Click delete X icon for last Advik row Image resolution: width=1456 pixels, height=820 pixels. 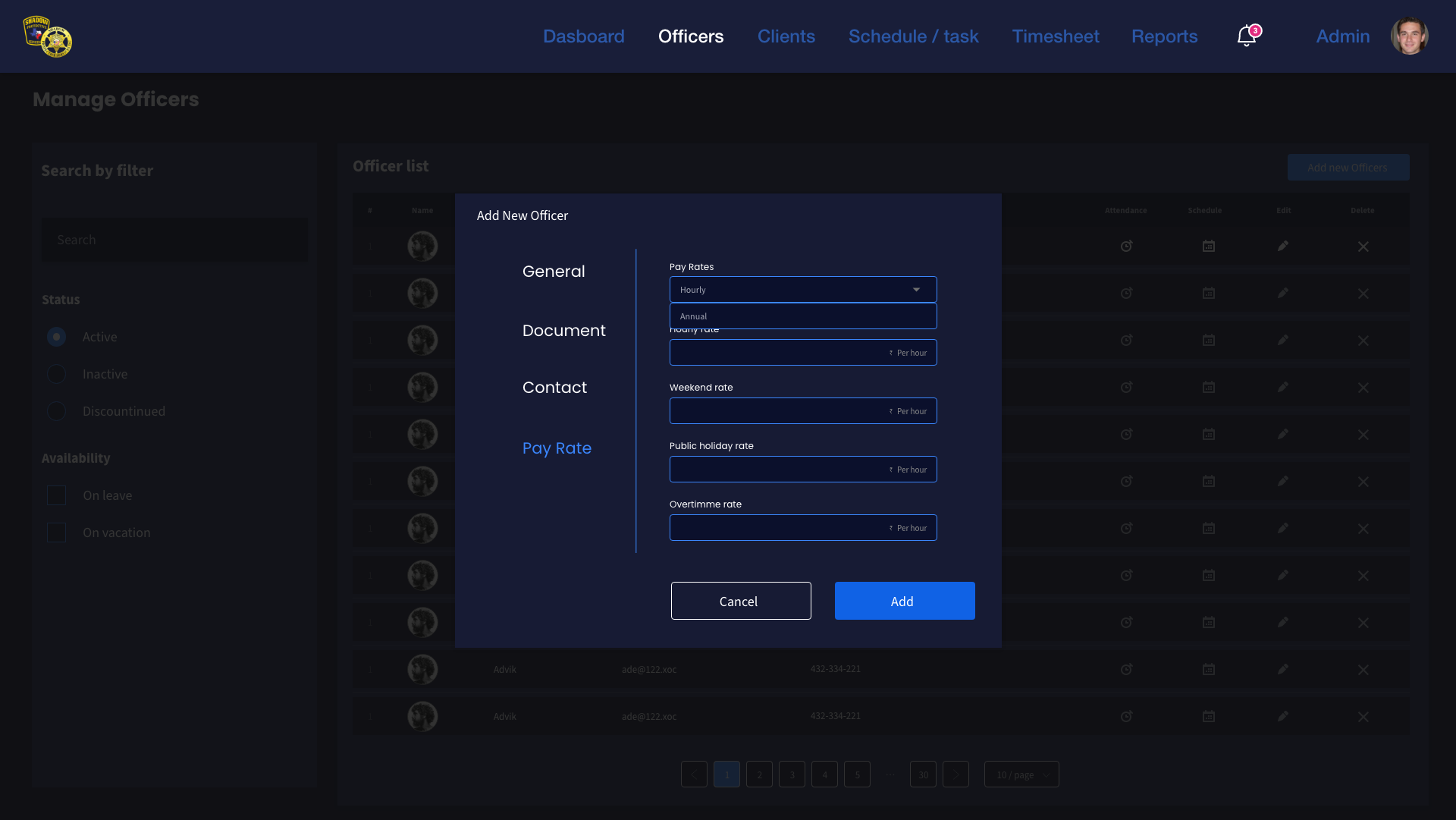1363,717
